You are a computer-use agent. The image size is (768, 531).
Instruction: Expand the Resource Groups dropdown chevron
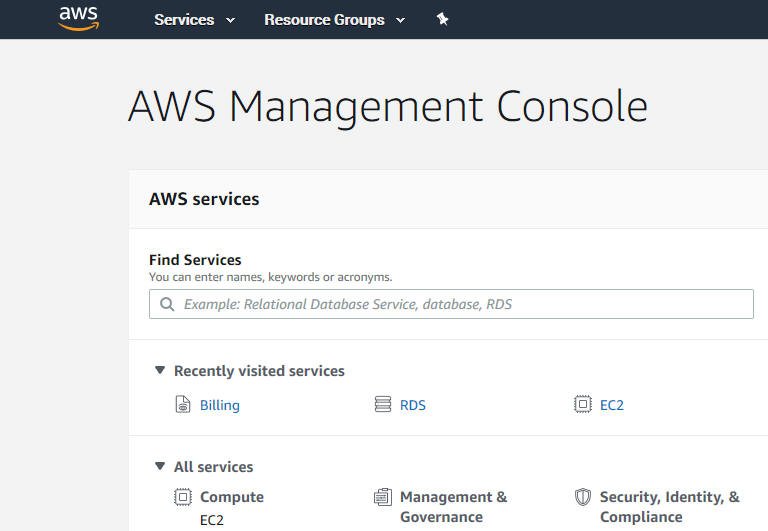pos(400,20)
